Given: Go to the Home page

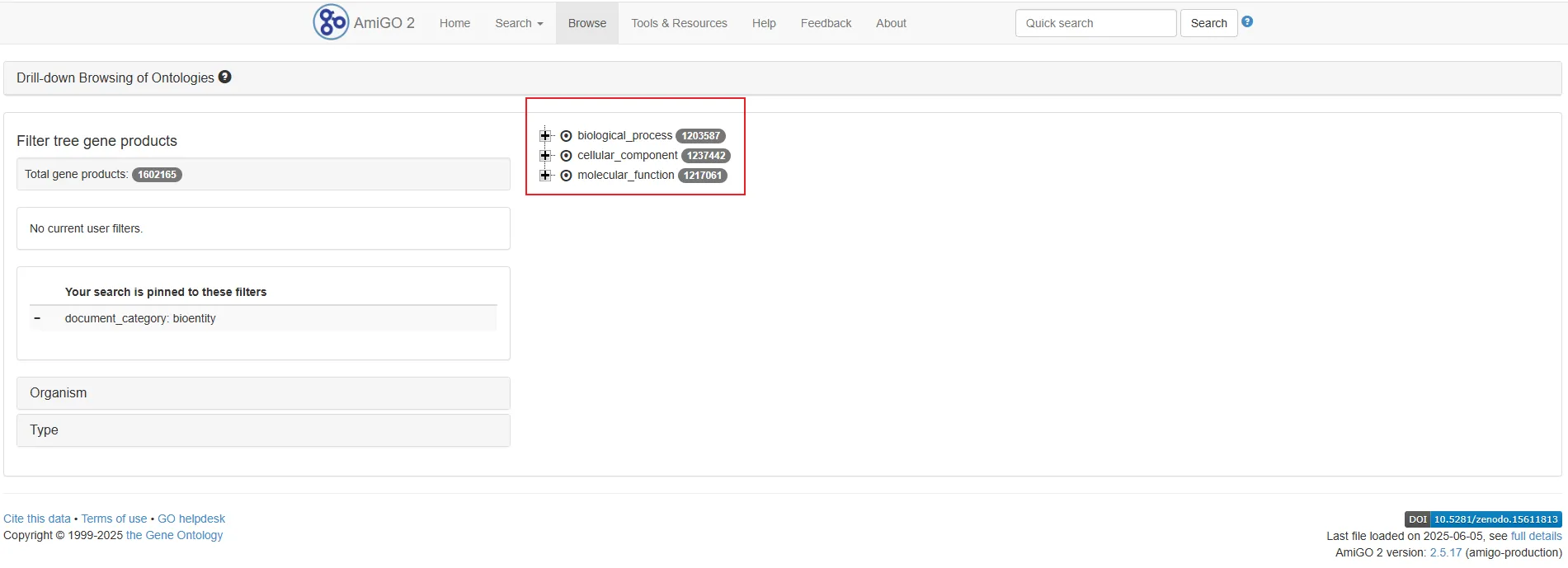Looking at the screenshot, I should pyautogui.click(x=454, y=23).
